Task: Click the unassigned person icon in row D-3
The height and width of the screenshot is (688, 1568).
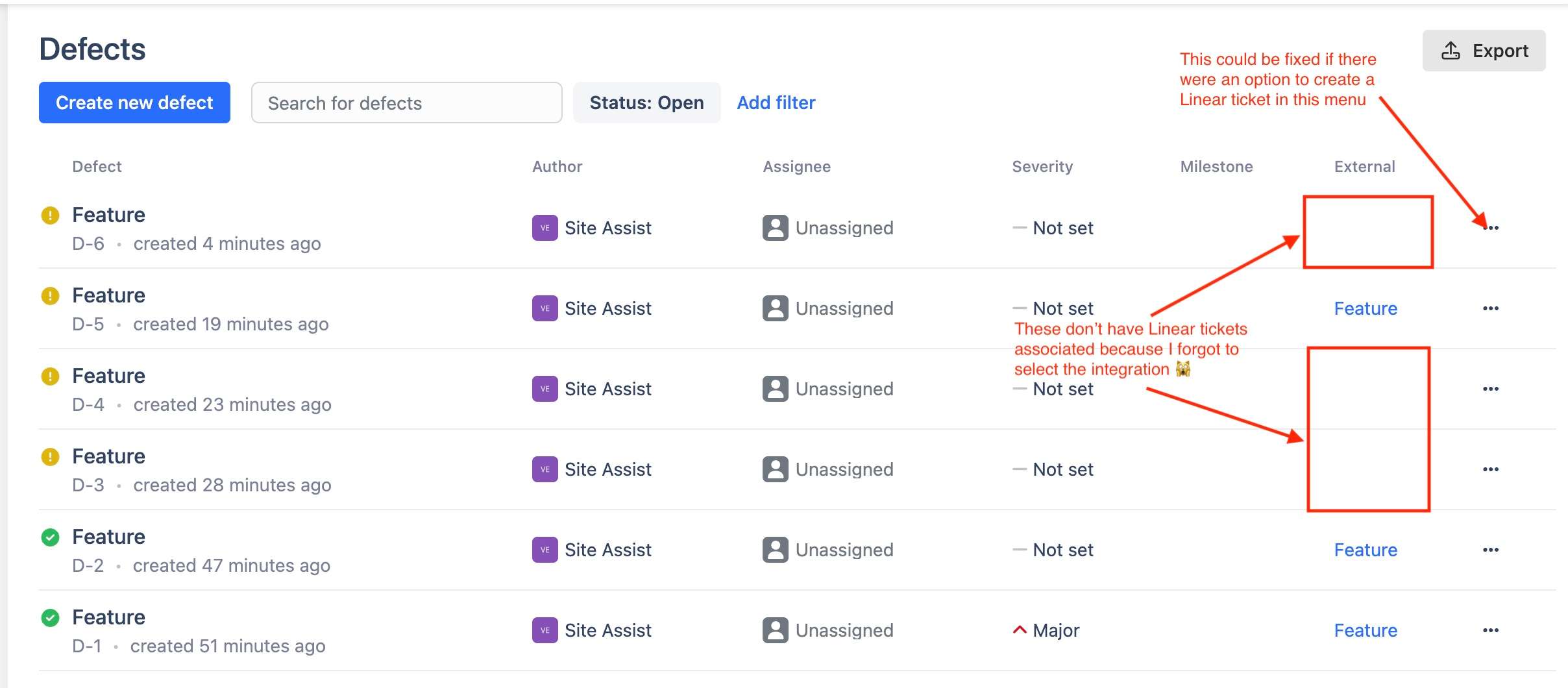Action: pos(775,469)
